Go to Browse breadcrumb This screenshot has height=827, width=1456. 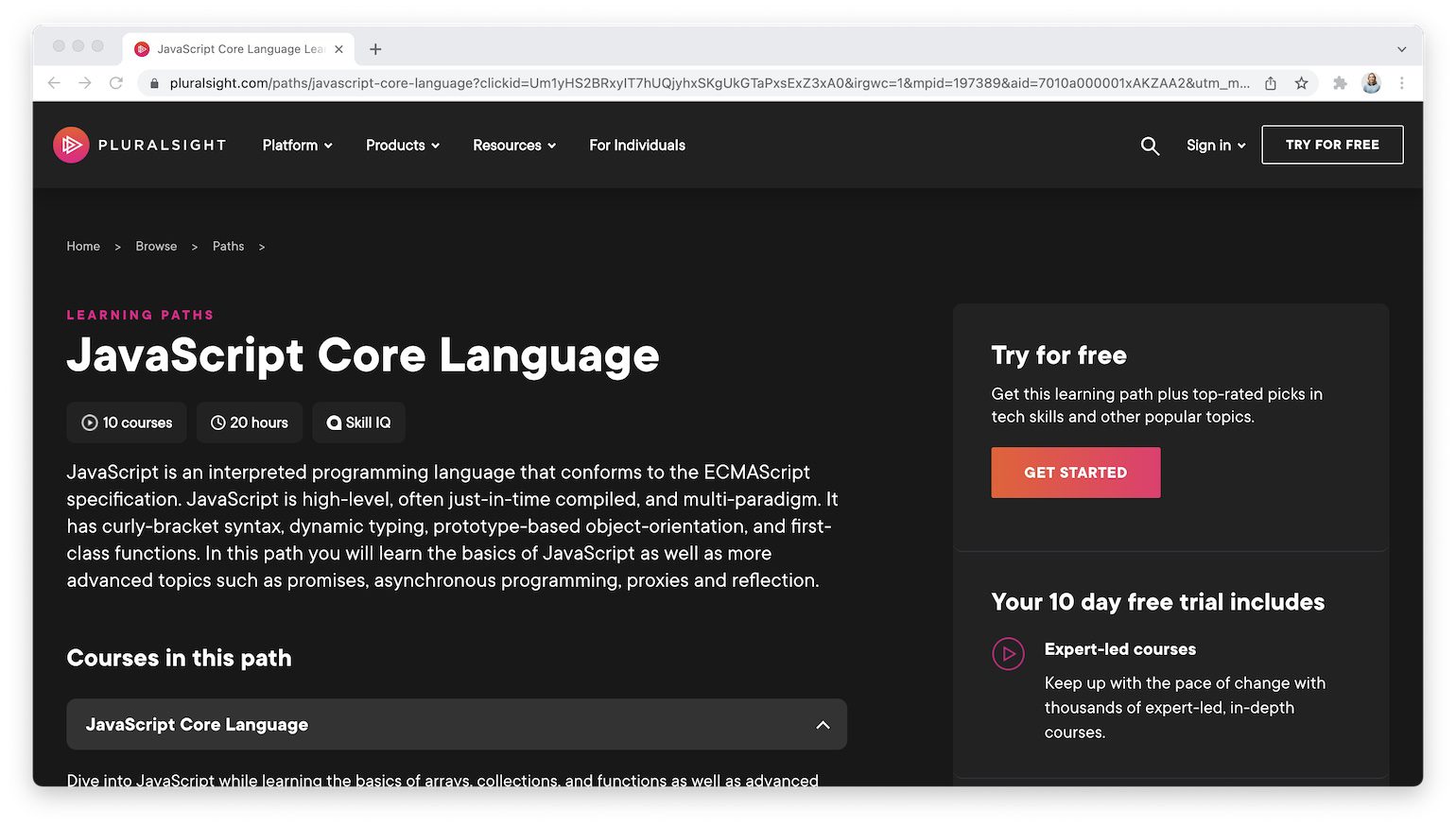pos(156,246)
